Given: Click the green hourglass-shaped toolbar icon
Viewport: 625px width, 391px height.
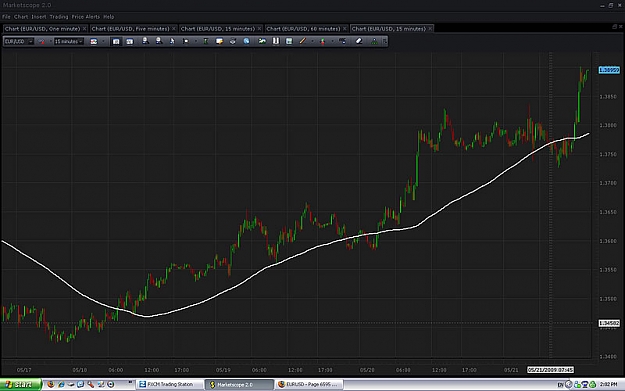Looking at the screenshot, I should click(x=206, y=41).
